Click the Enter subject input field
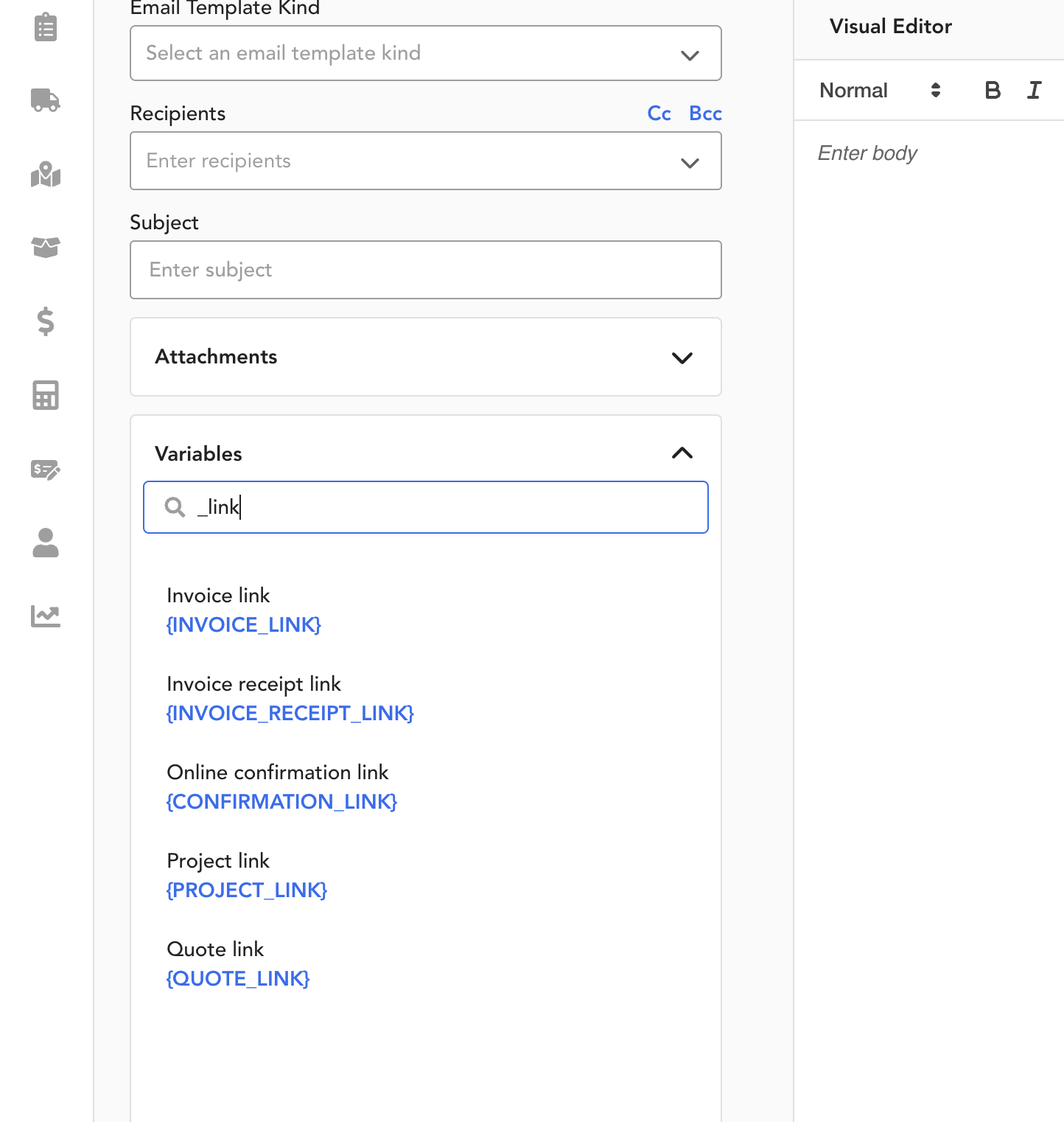This screenshot has width=1064, height=1122. point(426,270)
